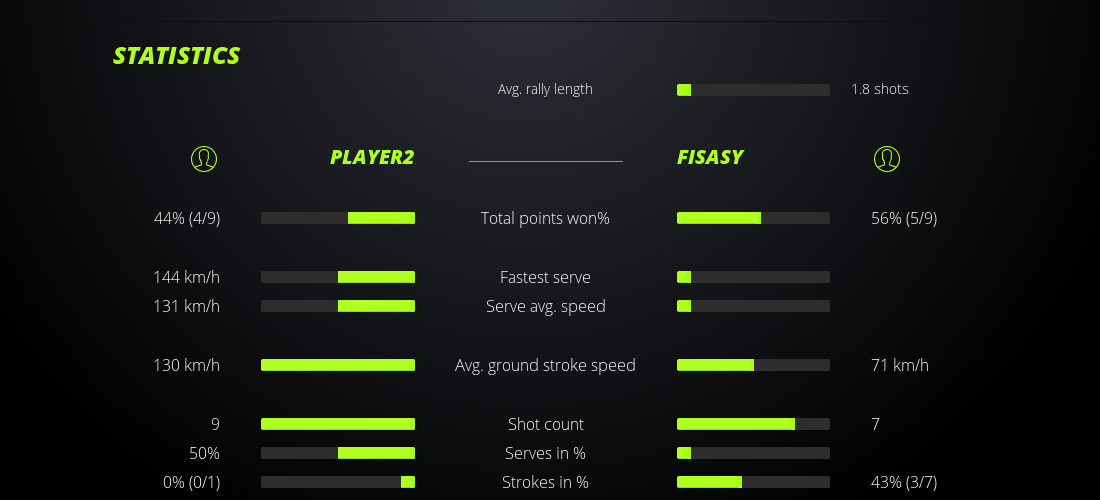Select the Fastest serve label

[x=545, y=277]
